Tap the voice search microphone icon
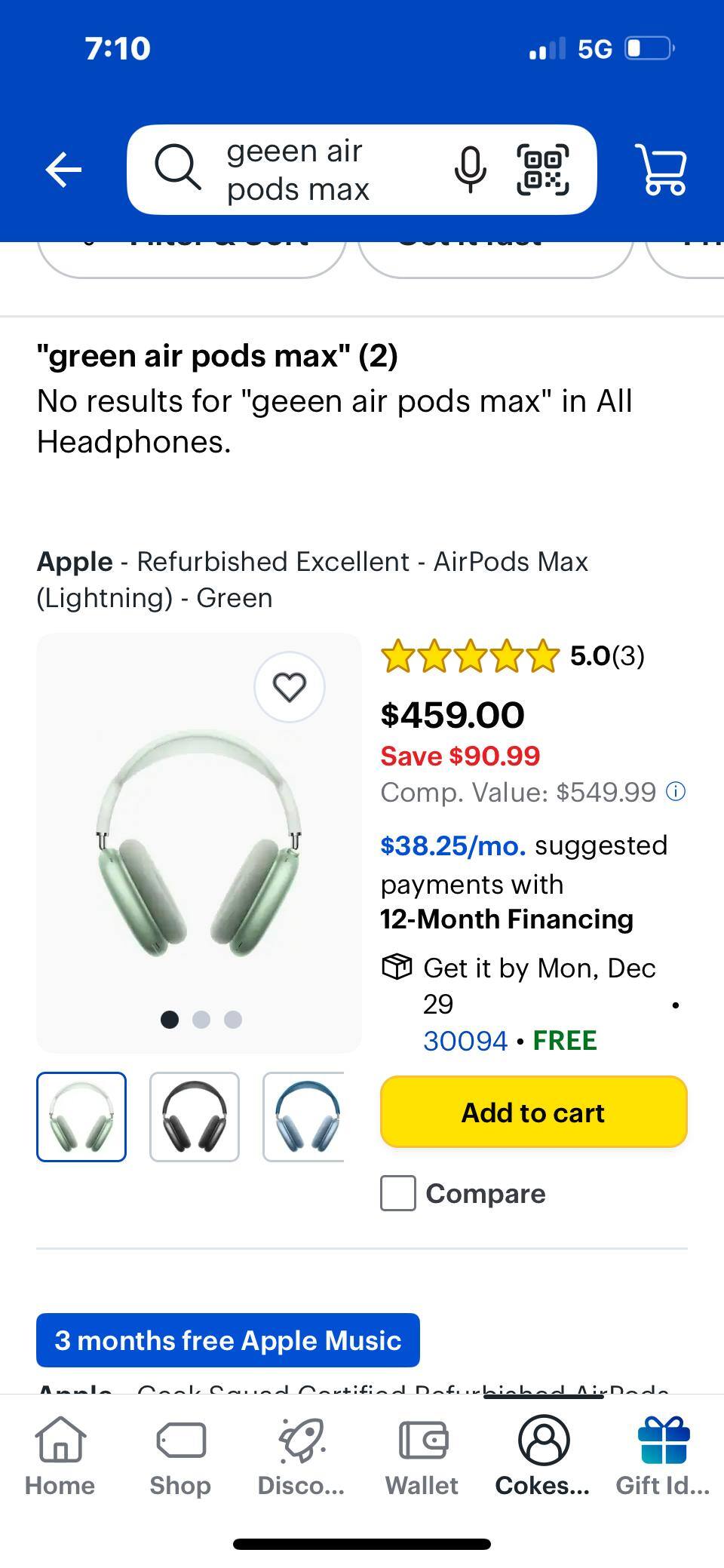Viewport: 724px width, 1568px height. pyautogui.click(x=469, y=169)
